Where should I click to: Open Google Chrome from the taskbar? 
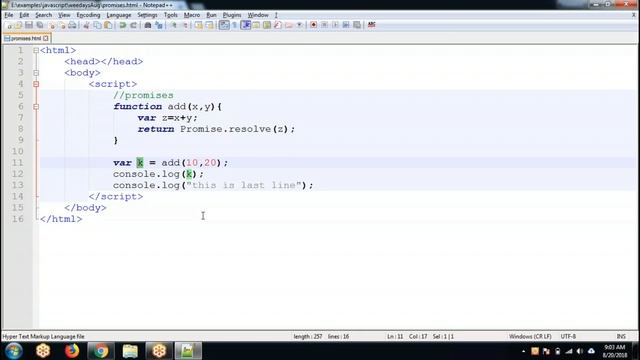101,351
